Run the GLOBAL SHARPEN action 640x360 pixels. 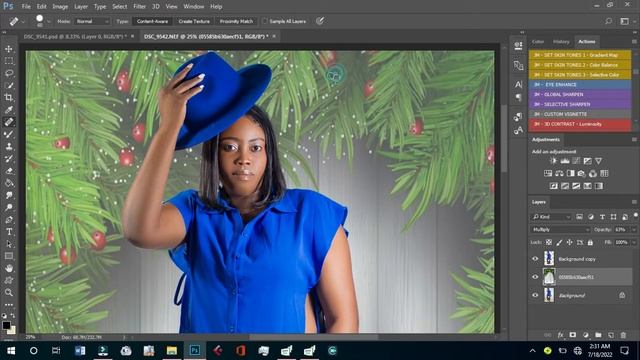coord(580,94)
